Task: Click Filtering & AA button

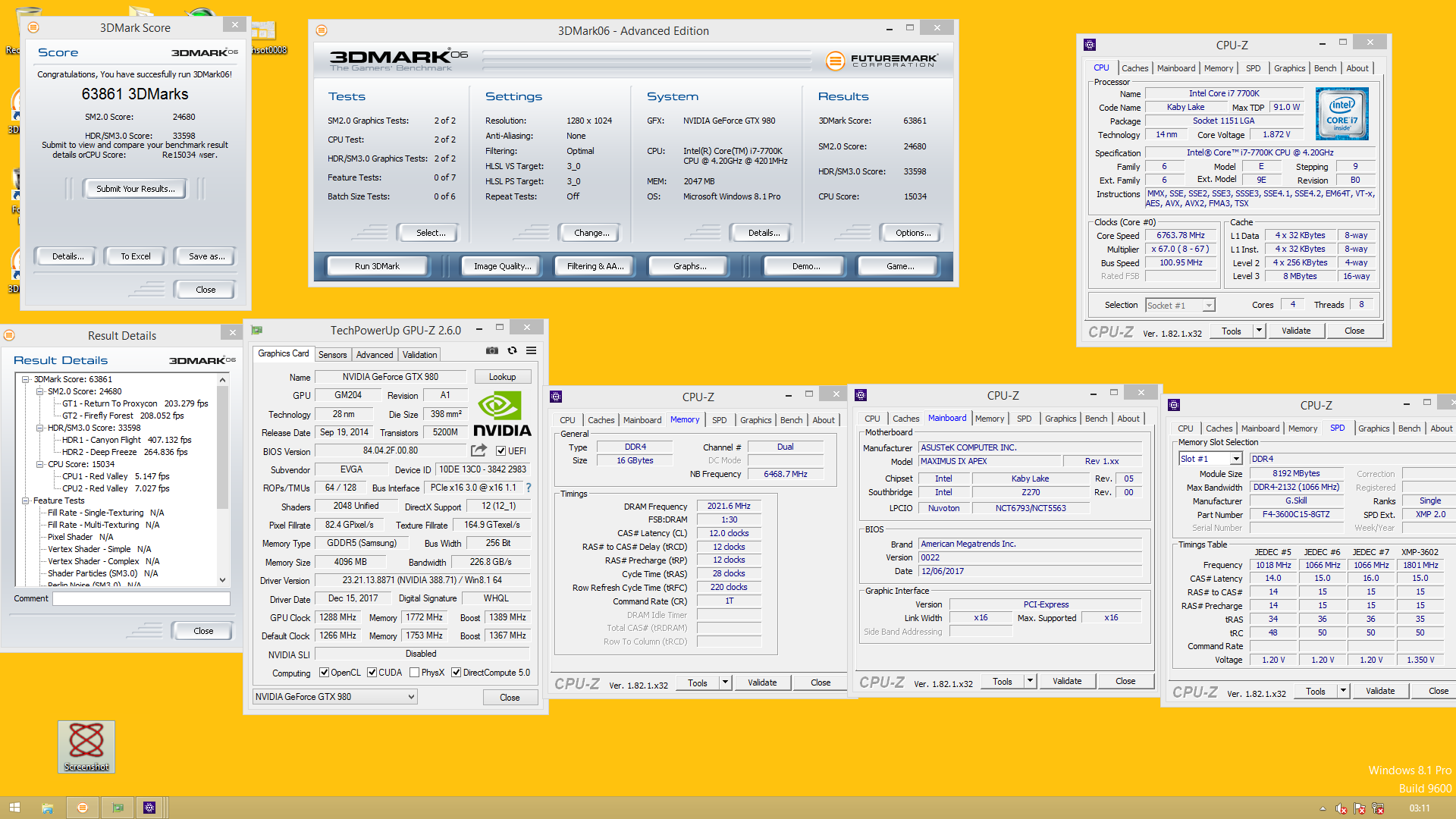Action: point(595,266)
